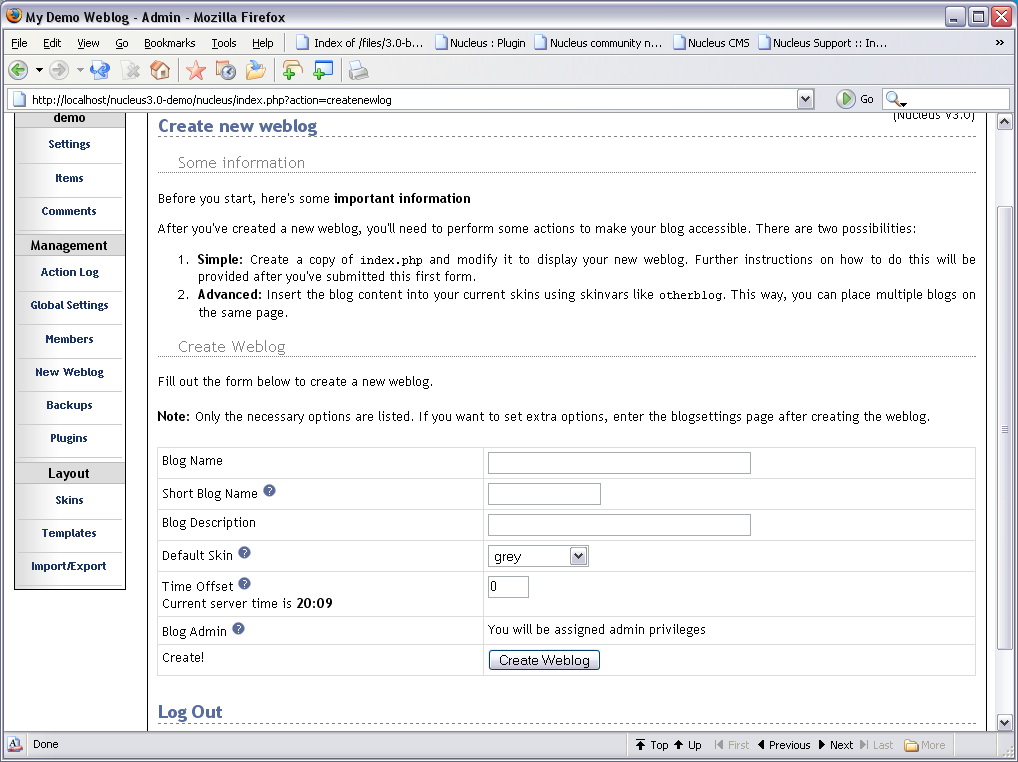Open the Backups link

tap(69, 405)
